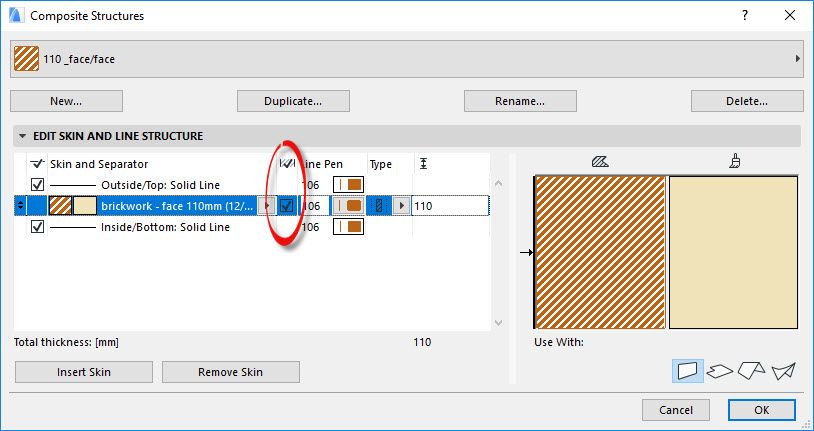Viewport: 814px width, 431px height.
Task: Select the brickwork - face 110mm row text
Action: tap(178, 206)
